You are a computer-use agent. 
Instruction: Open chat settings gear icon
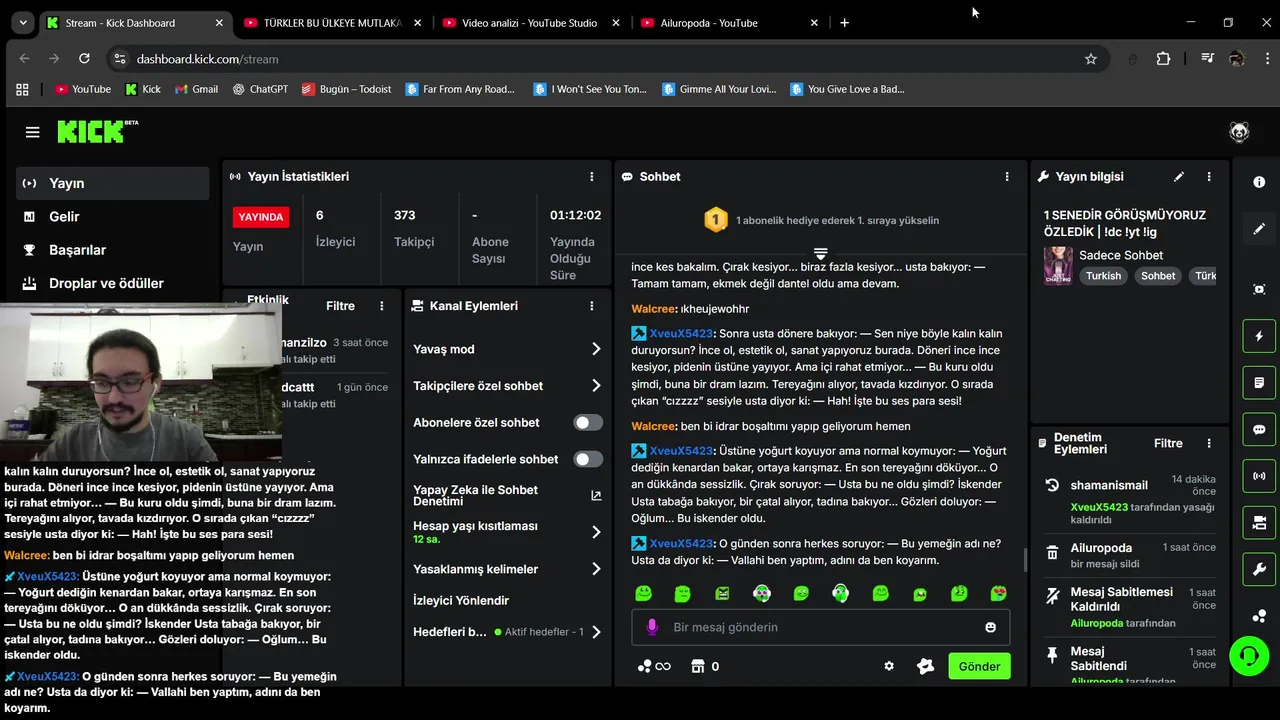889,666
